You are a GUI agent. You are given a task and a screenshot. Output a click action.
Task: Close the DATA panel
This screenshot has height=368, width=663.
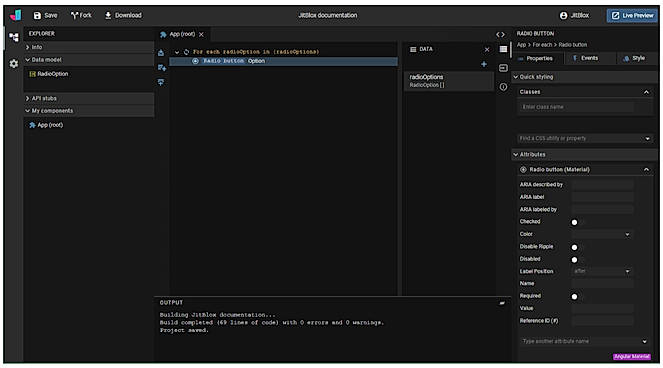(x=487, y=49)
